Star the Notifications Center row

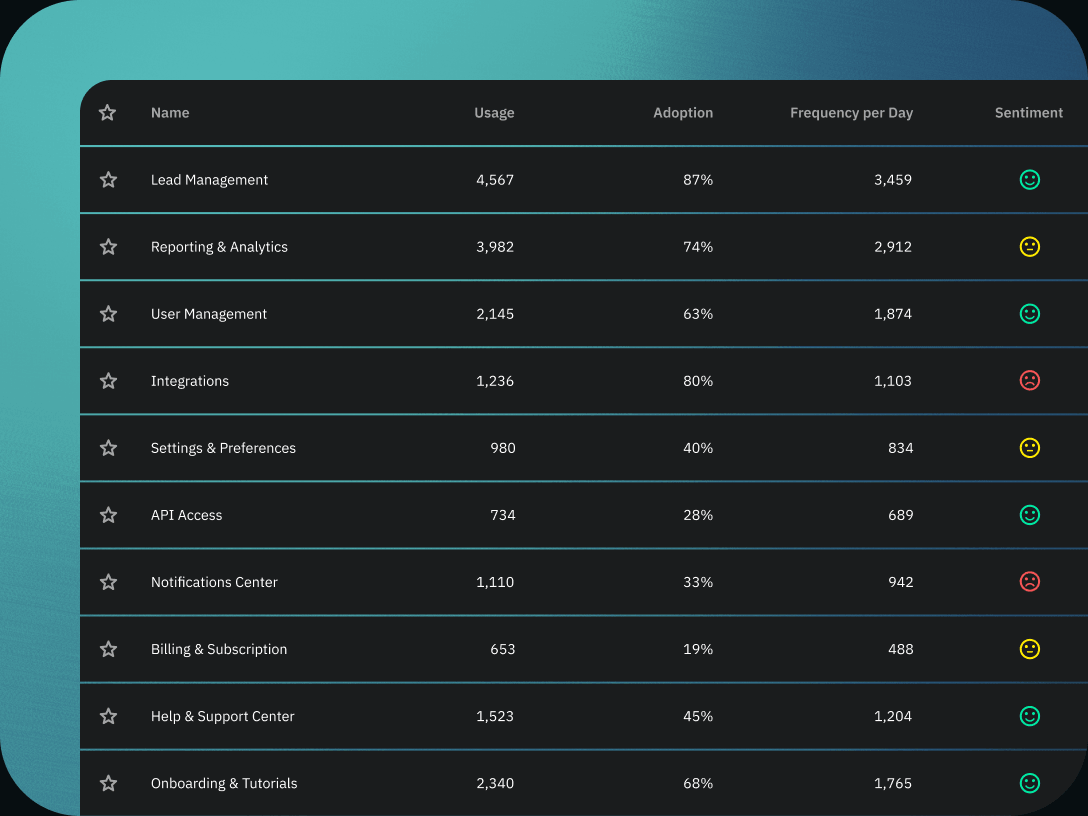108,582
